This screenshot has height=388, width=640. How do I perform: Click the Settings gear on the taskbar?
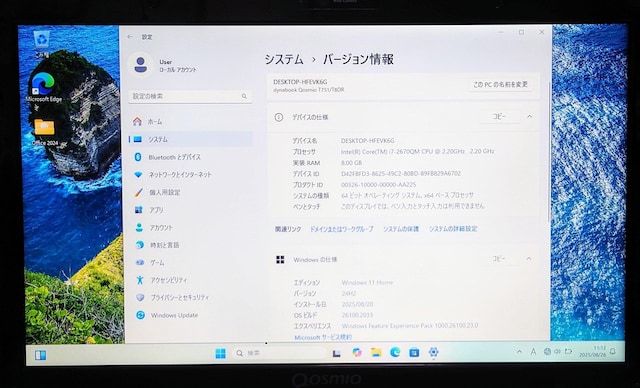point(433,352)
